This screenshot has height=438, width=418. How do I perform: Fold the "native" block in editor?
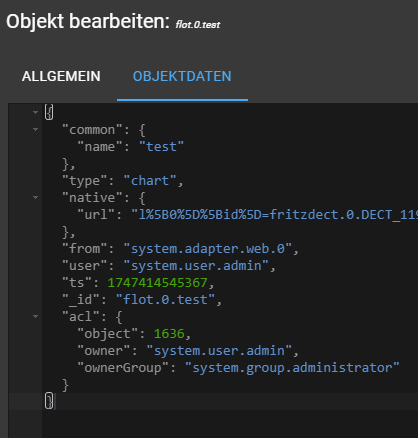click(x=35, y=197)
